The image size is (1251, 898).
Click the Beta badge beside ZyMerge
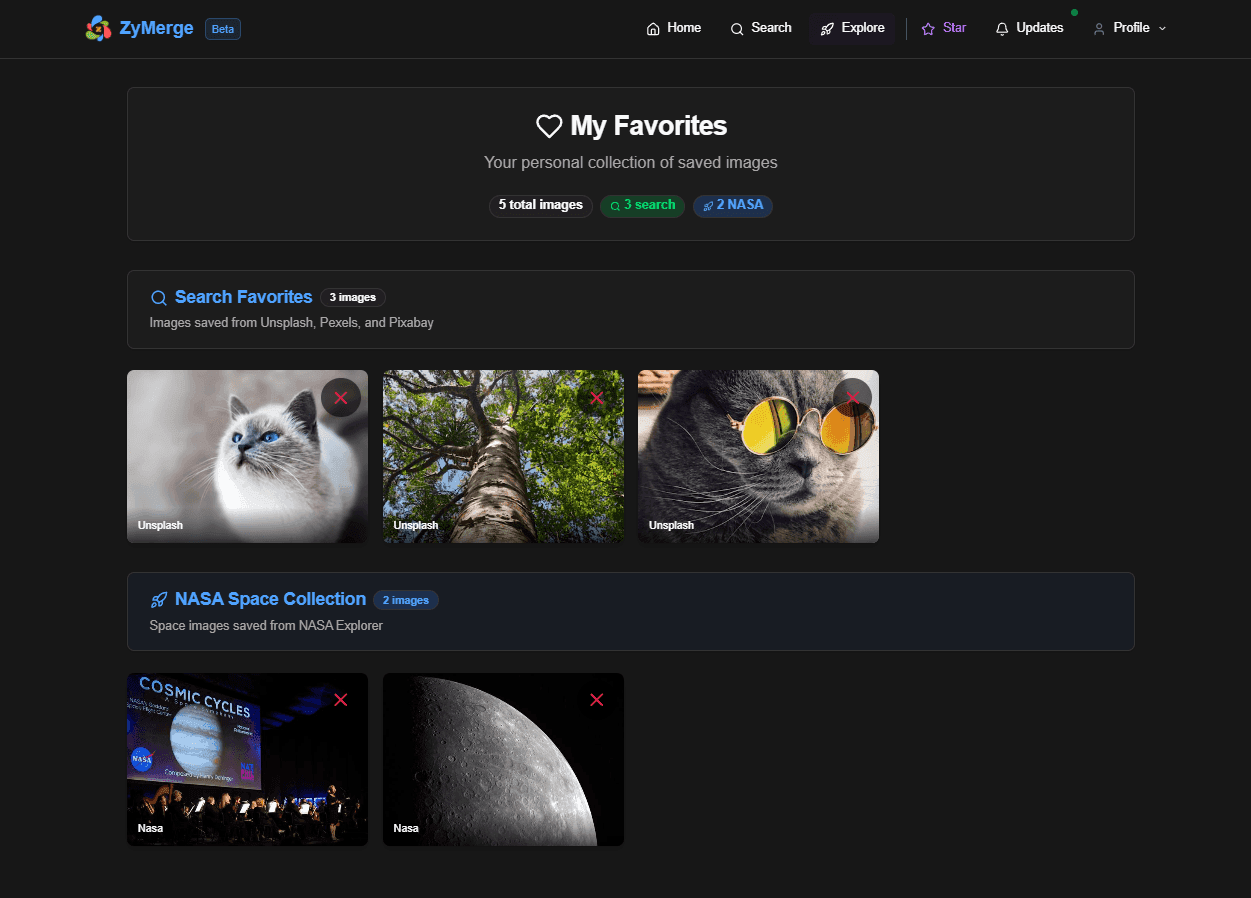pyautogui.click(x=223, y=29)
